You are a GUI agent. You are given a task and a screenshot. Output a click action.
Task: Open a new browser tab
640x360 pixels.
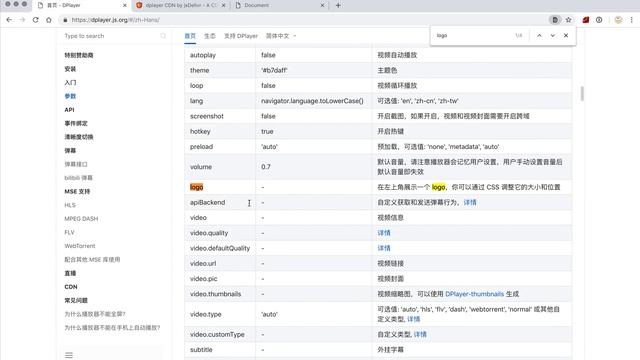coord(338,5)
